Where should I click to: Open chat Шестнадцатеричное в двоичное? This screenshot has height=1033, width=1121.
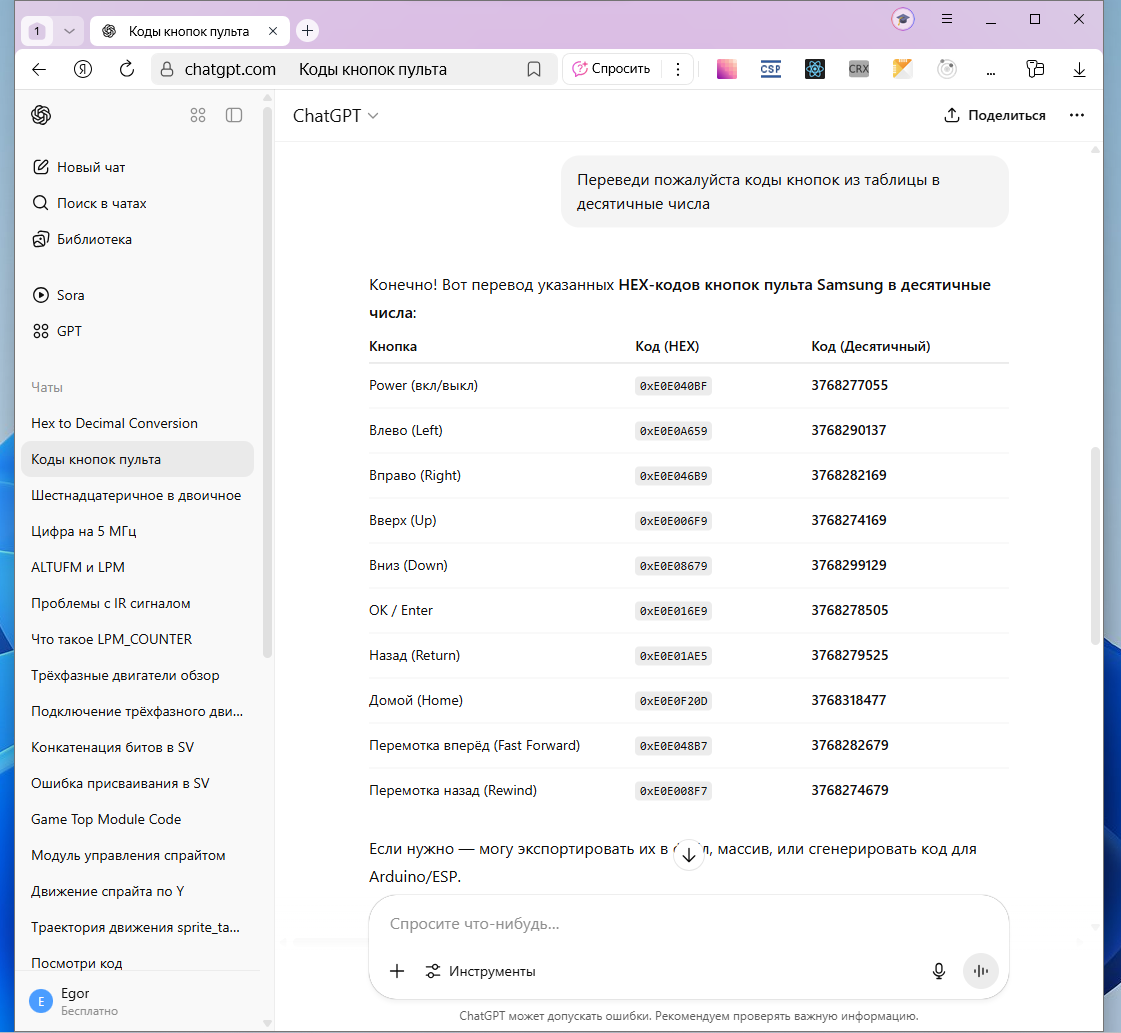[x=136, y=495]
